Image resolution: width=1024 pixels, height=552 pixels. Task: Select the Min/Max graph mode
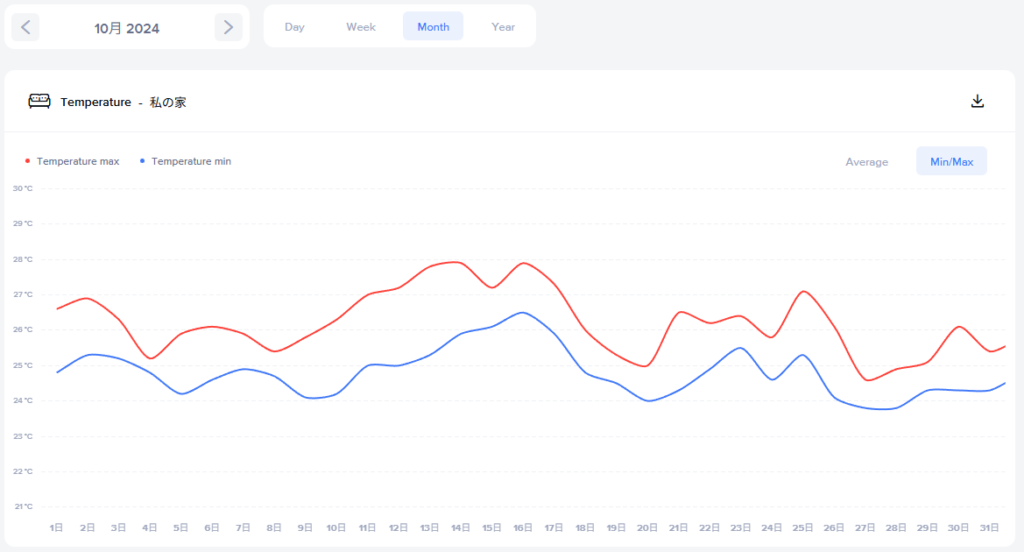(951, 162)
